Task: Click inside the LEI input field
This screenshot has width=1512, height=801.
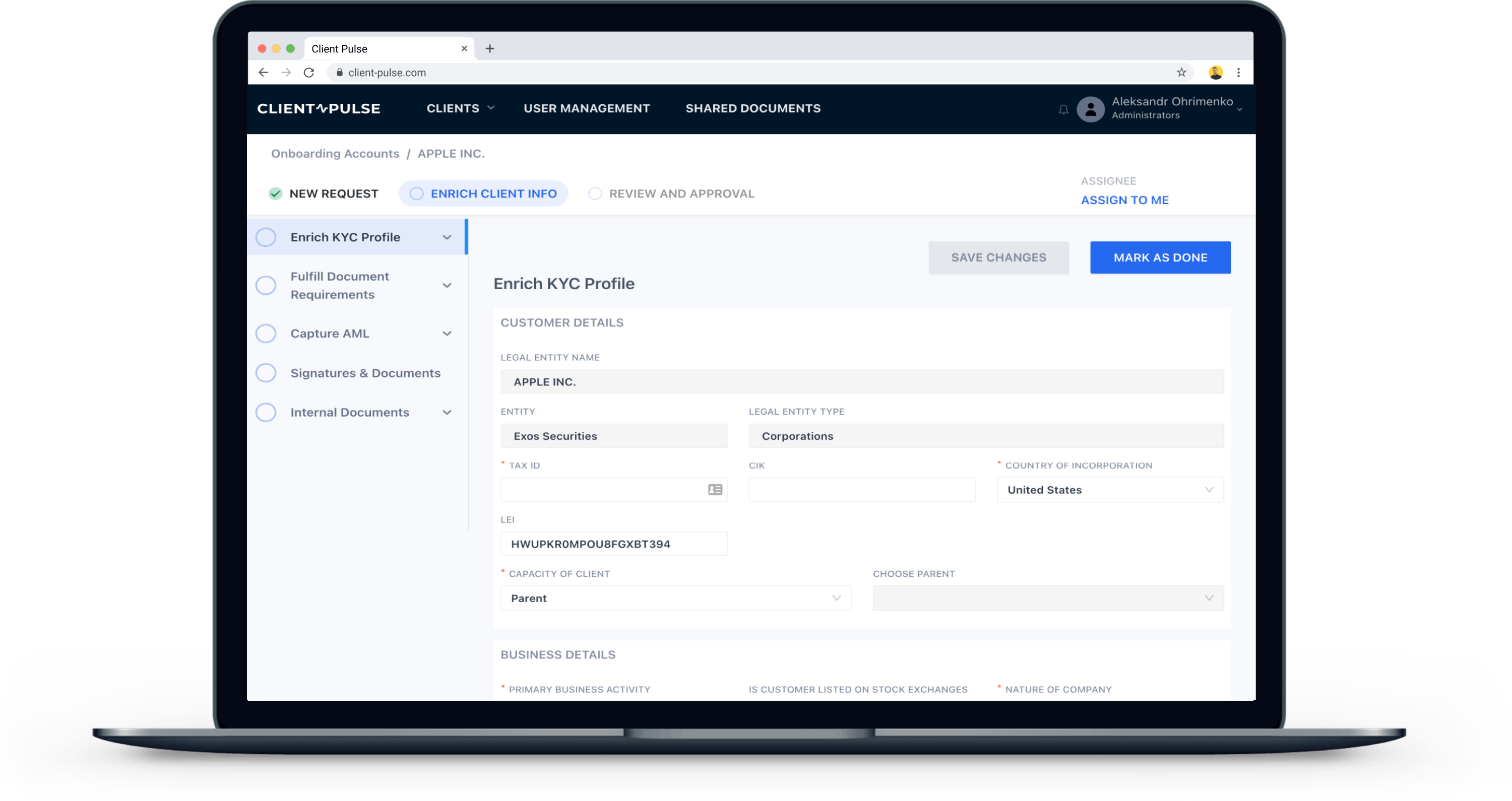Action: tap(613, 544)
